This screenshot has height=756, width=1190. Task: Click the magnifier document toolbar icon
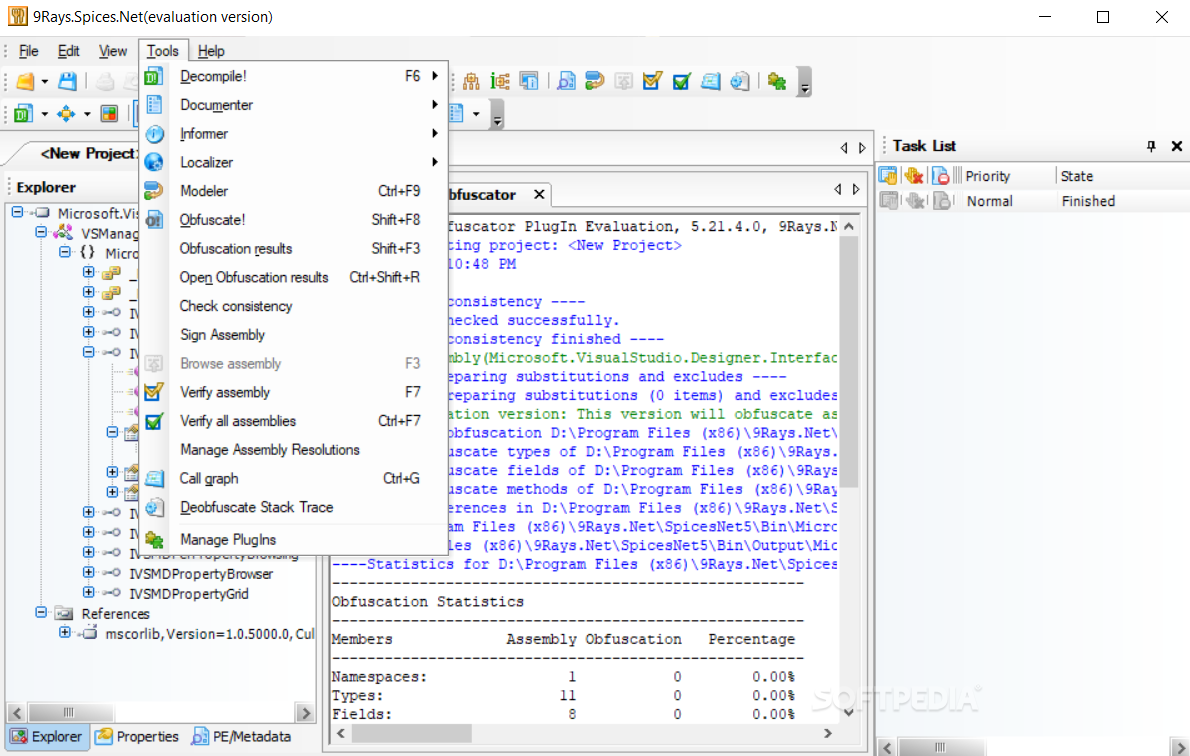coord(566,81)
